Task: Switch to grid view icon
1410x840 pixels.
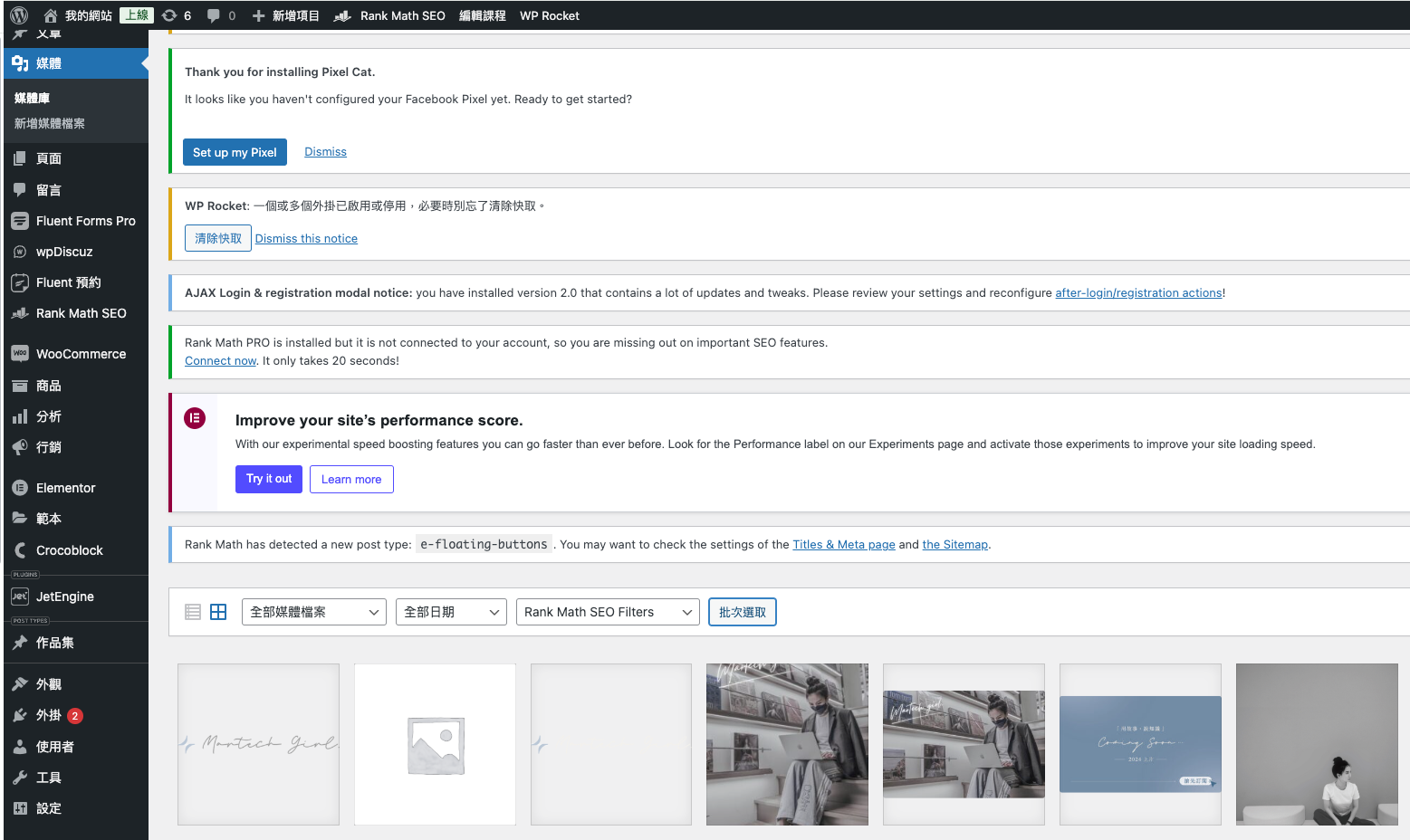Action: [218, 612]
